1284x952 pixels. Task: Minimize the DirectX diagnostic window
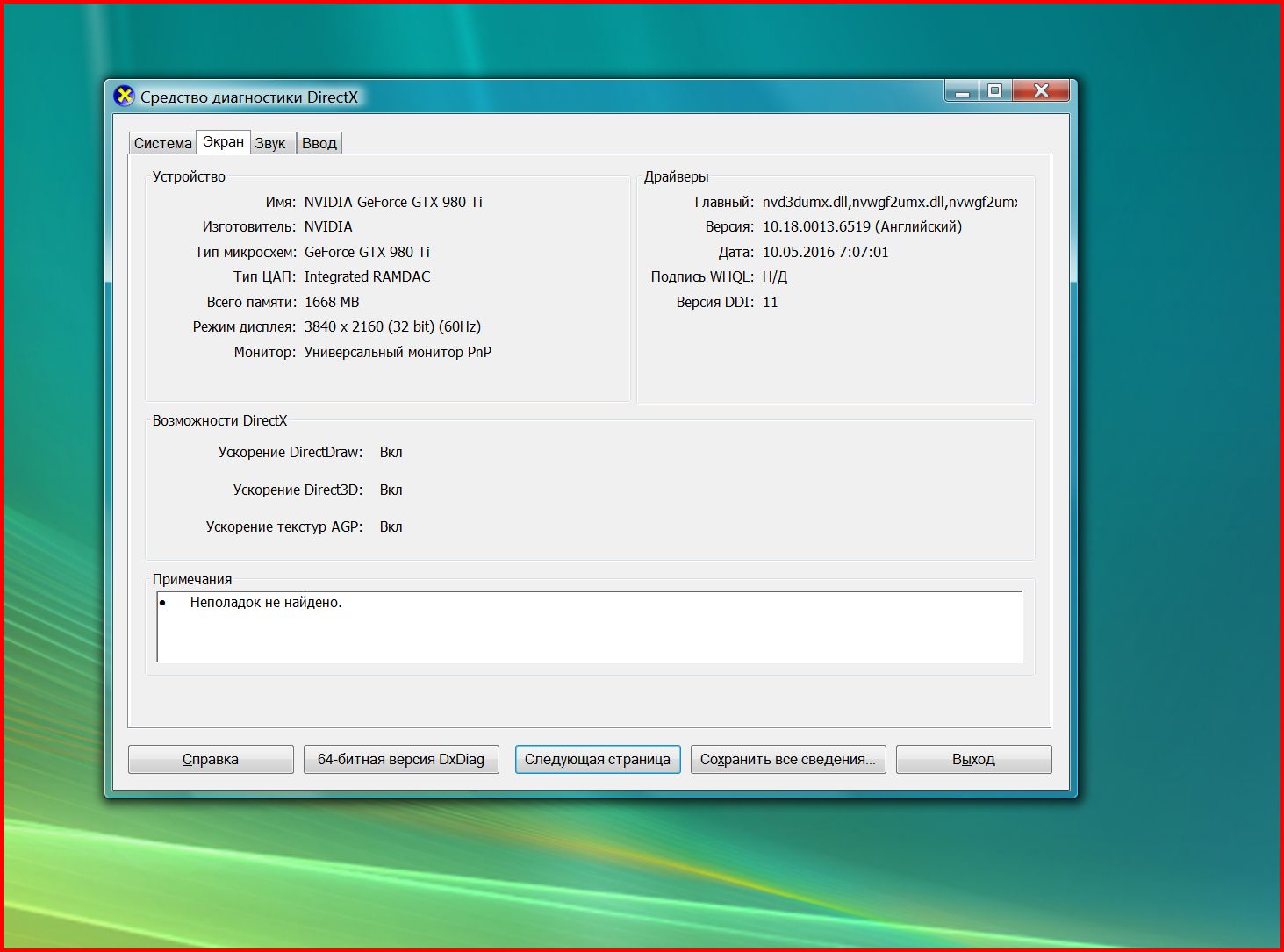[x=962, y=91]
